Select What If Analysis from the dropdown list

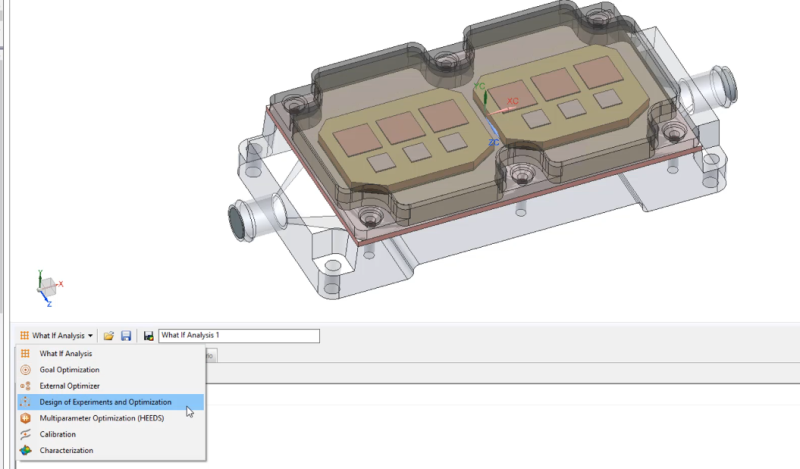point(65,353)
